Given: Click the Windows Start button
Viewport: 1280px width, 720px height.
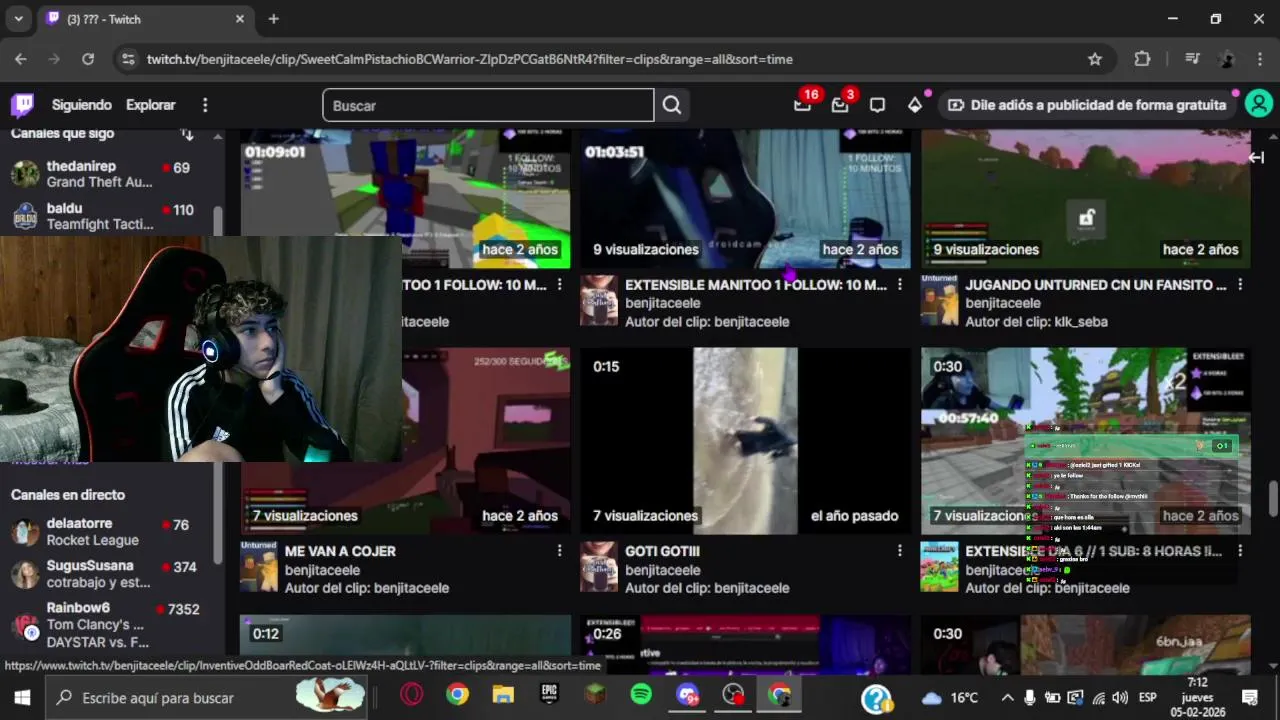Looking at the screenshot, I should (x=22, y=697).
